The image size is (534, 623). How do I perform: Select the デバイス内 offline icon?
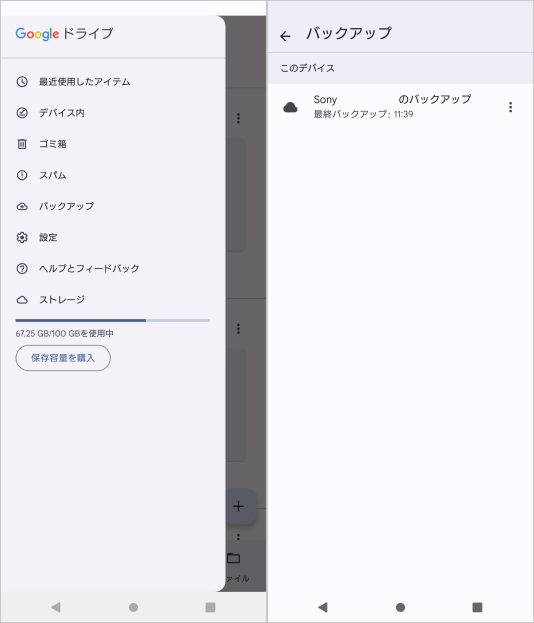pyautogui.click(x=22, y=113)
